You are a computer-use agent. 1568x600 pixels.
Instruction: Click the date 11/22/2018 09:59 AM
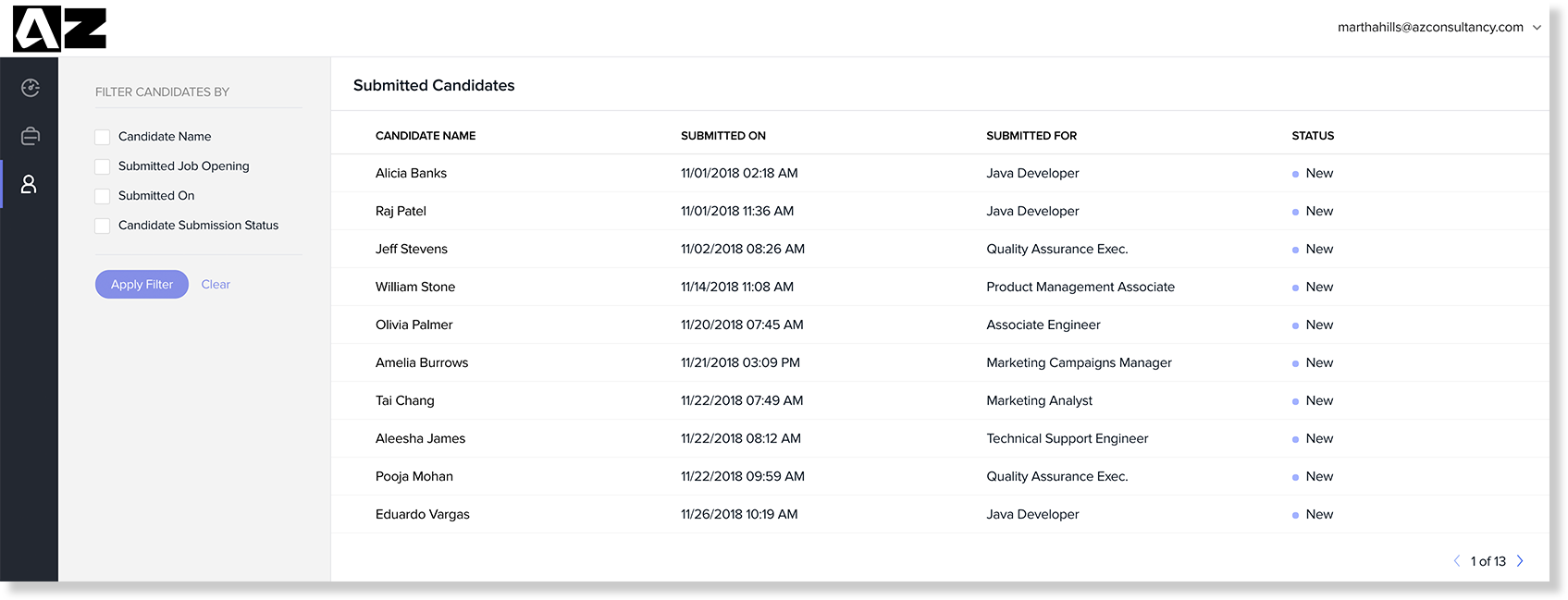tap(743, 476)
